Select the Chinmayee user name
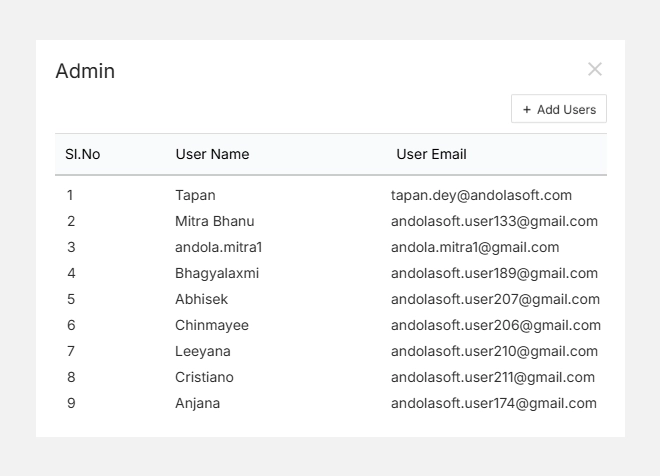This screenshot has height=476, width=660. tap(212, 325)
